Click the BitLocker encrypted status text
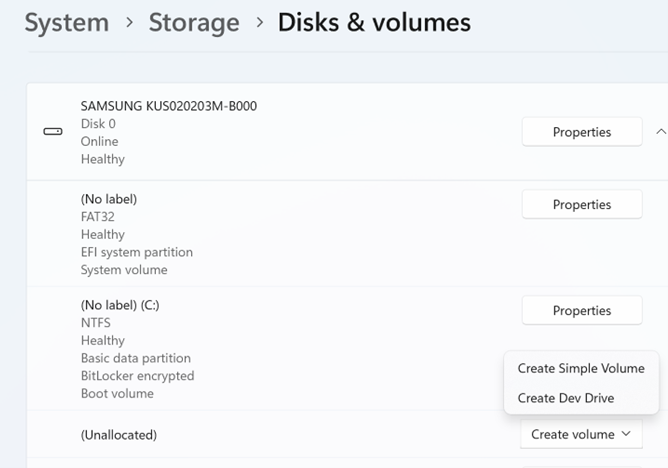668x468 pixels. click(137, 376)
